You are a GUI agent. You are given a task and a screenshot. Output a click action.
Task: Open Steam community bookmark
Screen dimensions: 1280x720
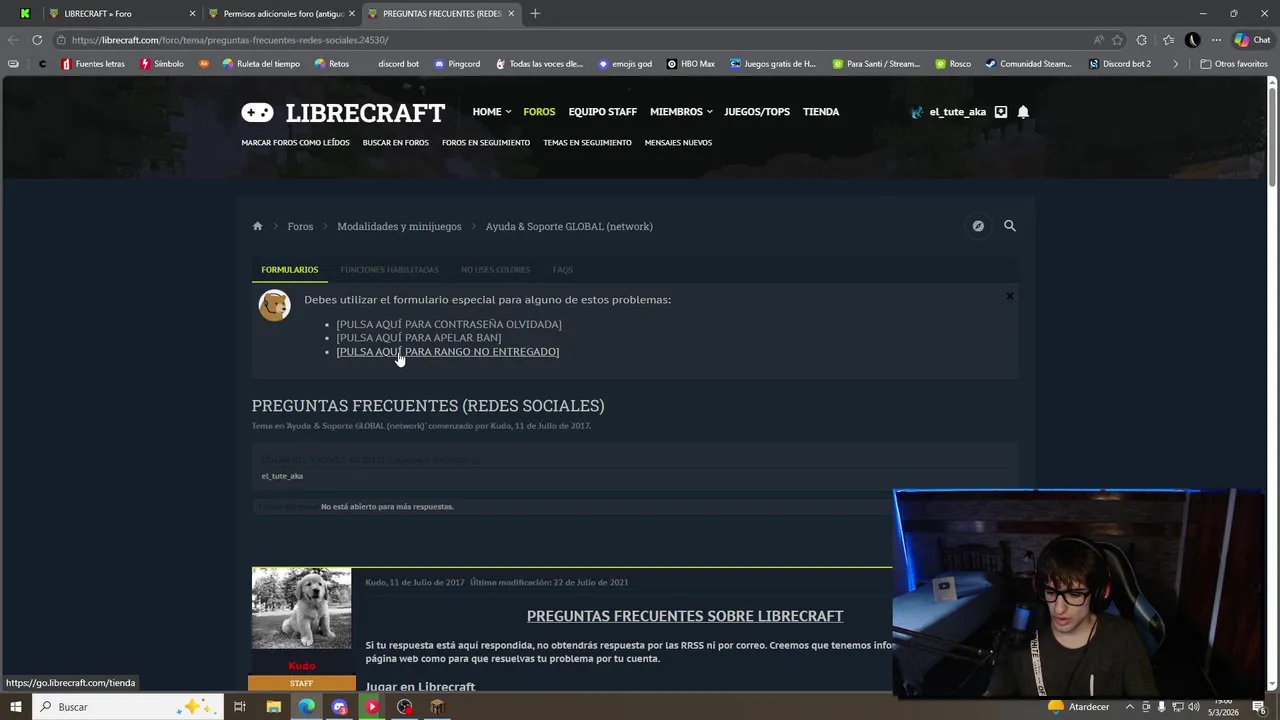pyautogui.click(x=1028, y=64)
